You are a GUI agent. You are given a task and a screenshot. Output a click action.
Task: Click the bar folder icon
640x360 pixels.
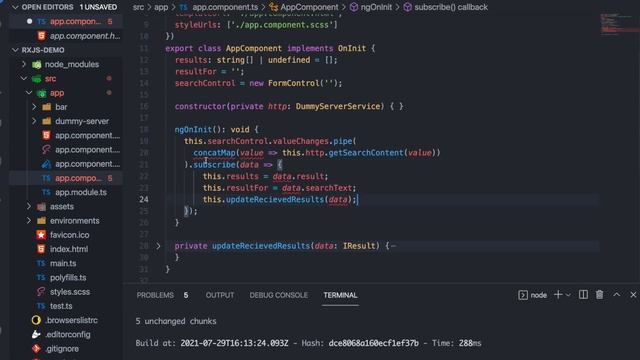coord(47,107)
